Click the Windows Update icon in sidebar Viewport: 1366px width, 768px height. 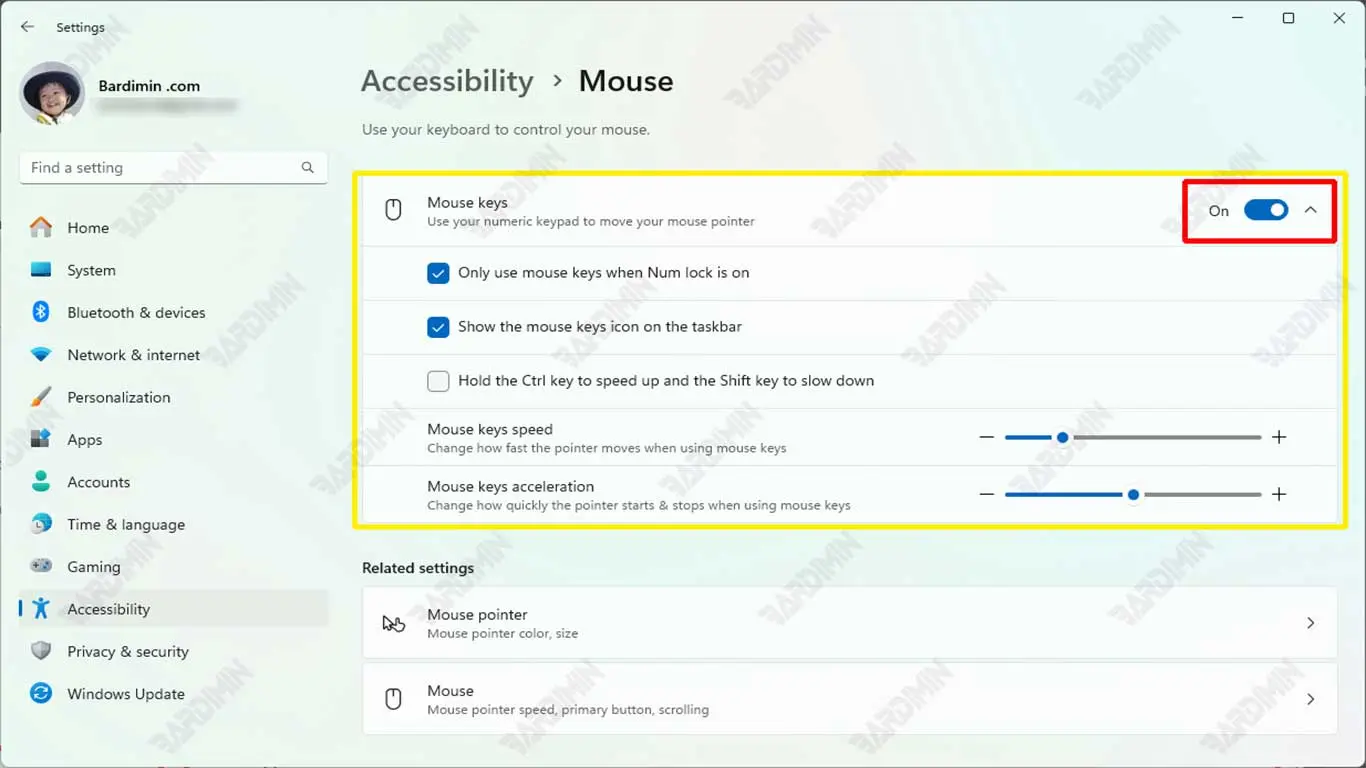(x=41, y=693)
